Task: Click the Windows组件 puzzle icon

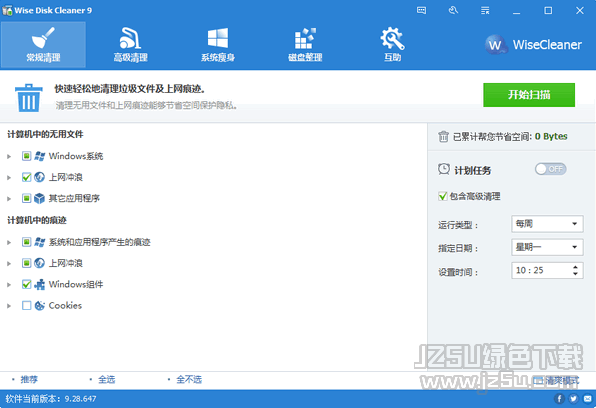Action: 40,284
